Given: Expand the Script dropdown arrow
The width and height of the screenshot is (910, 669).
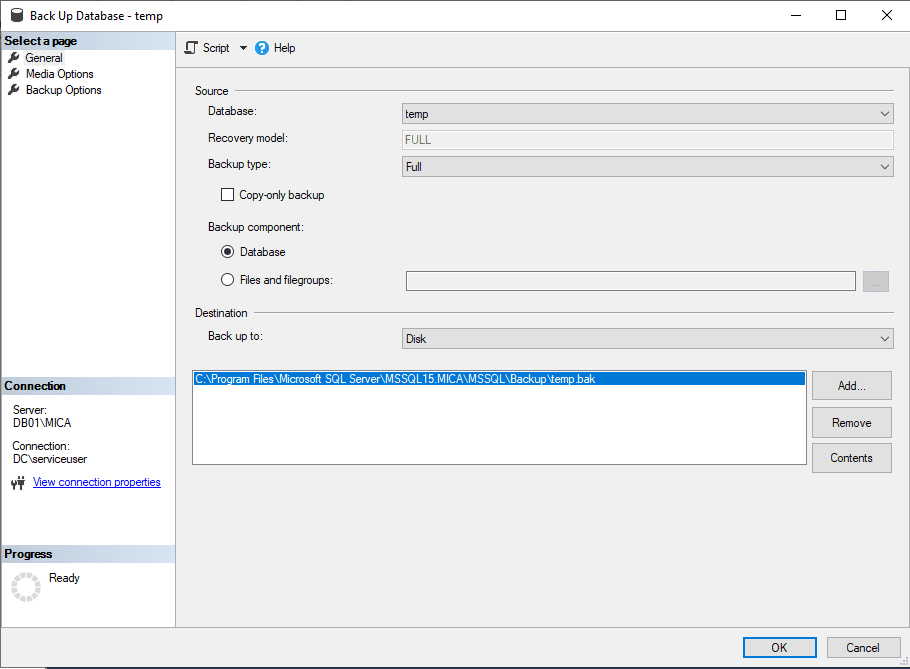Looking at the screenshot, I should 243,48.
